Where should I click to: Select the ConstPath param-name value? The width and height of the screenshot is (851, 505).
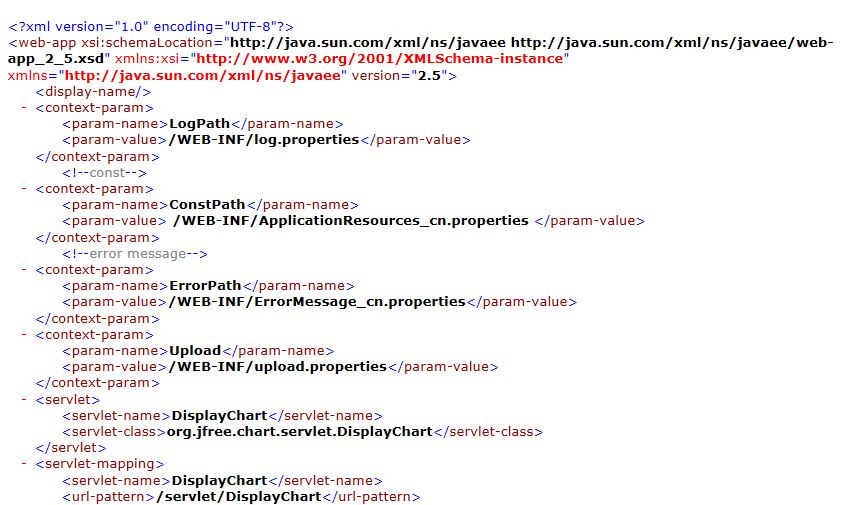(207, 205)
